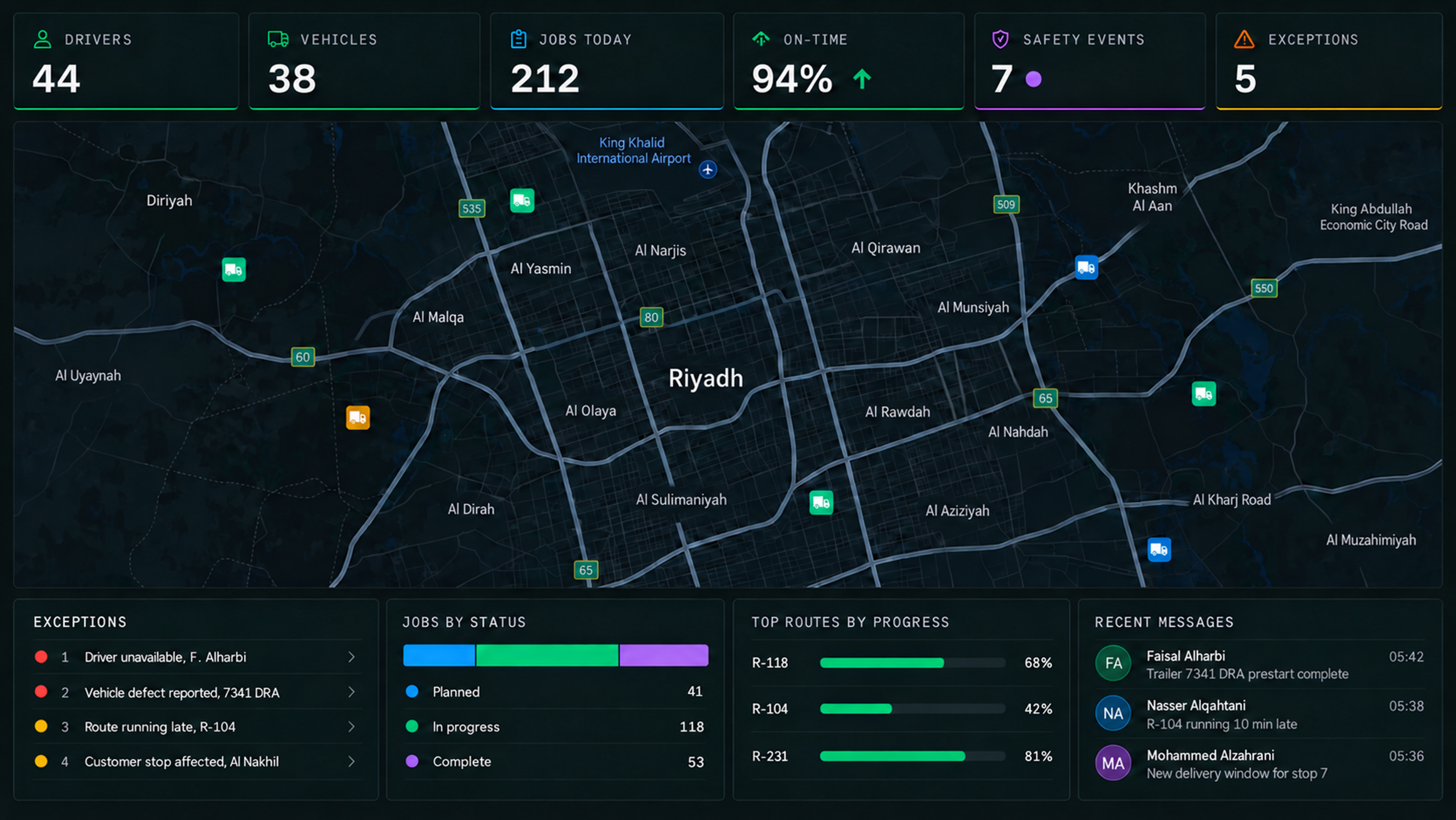Select the orange truck marker near Al Uyaynah

358,418
